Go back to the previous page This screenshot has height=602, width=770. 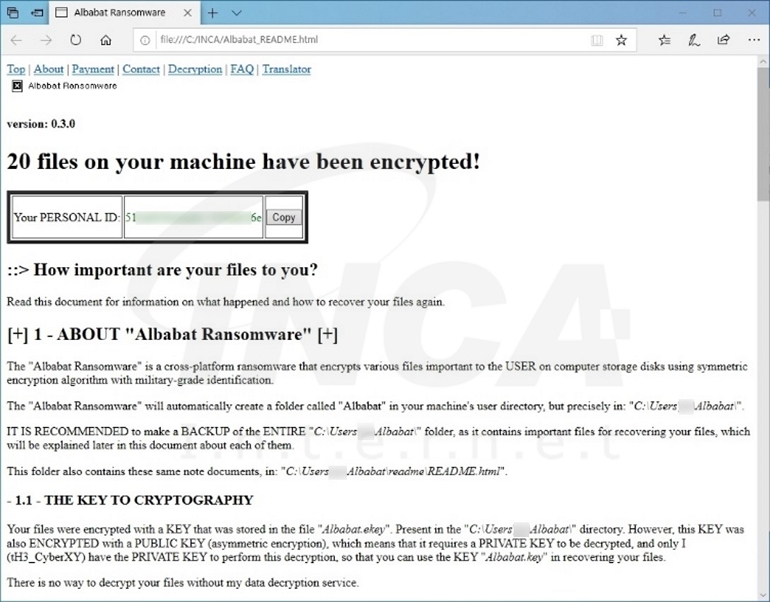pos(16,40)
